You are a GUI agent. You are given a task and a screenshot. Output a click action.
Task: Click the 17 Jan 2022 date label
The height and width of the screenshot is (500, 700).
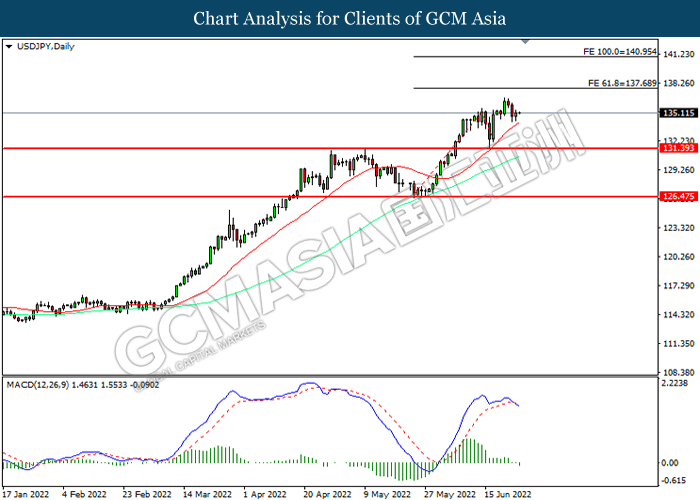(x=26, y=494)
